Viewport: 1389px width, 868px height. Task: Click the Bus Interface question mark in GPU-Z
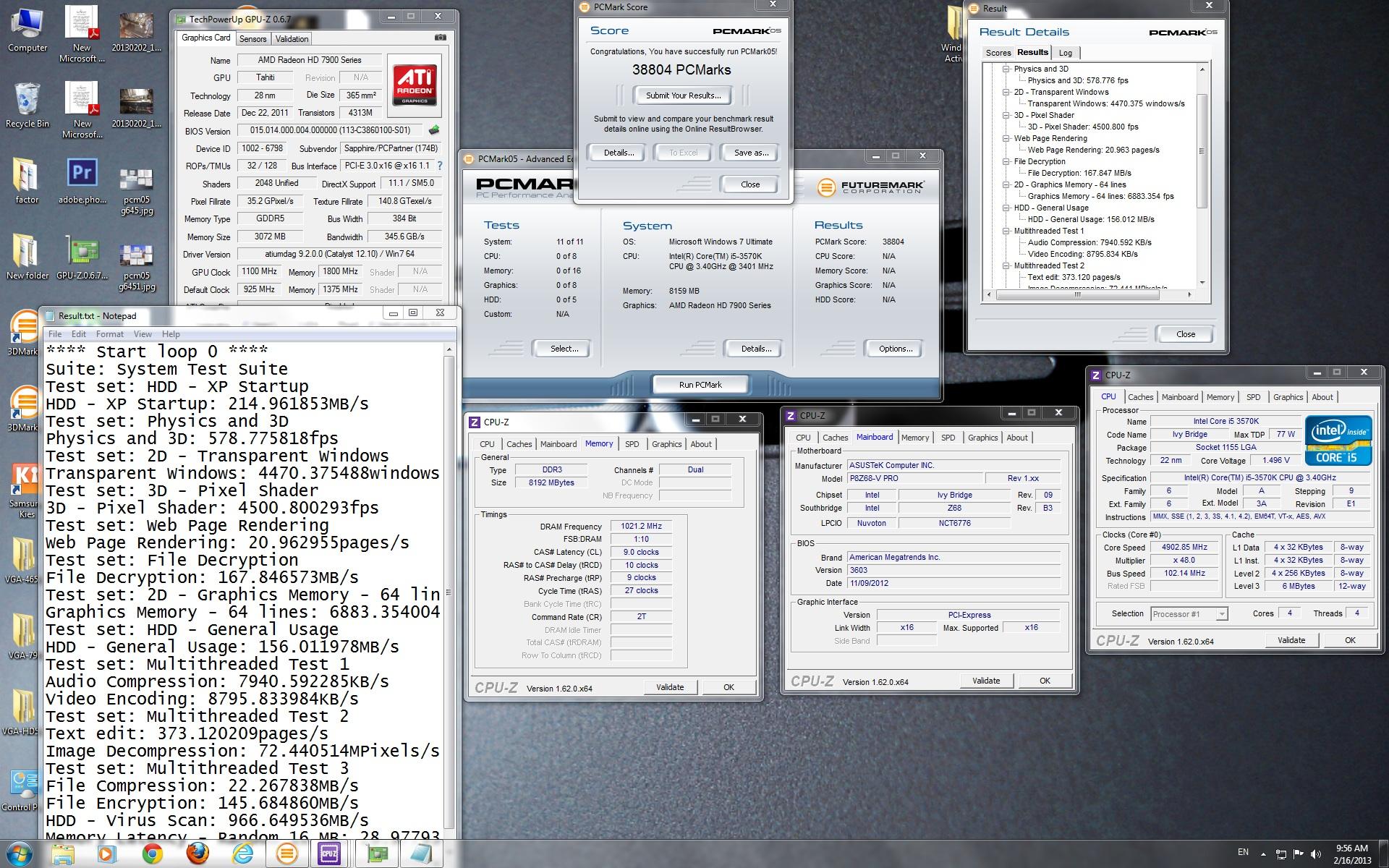tap(440, 166)
